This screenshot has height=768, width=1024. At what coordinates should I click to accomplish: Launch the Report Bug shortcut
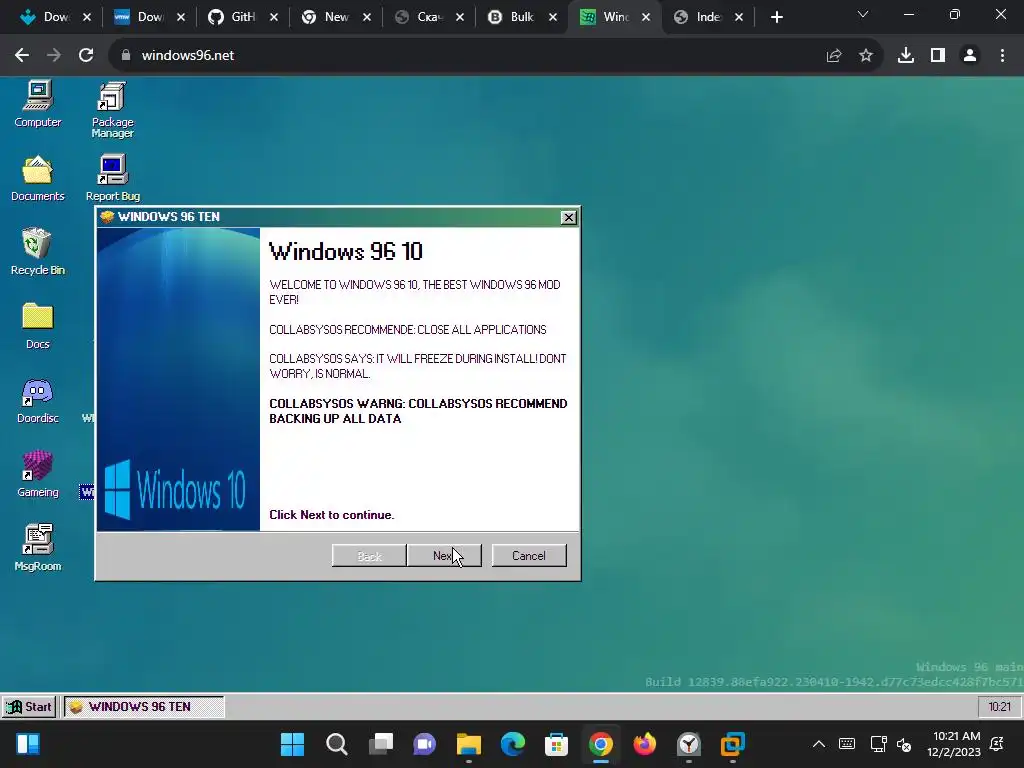pos(112,179)
